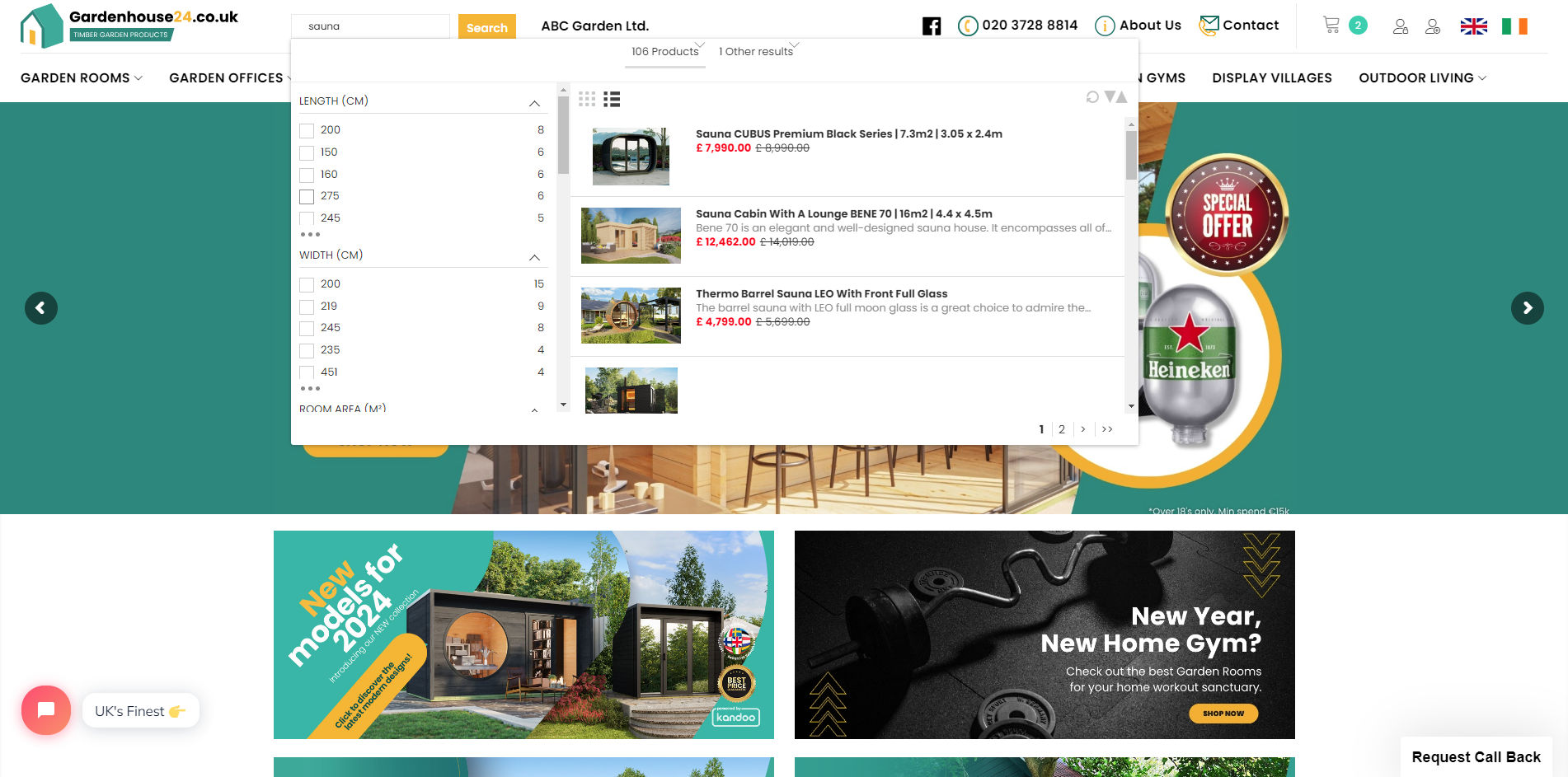
Task: Go to next results page arrow
Action: click(1083, 429)
